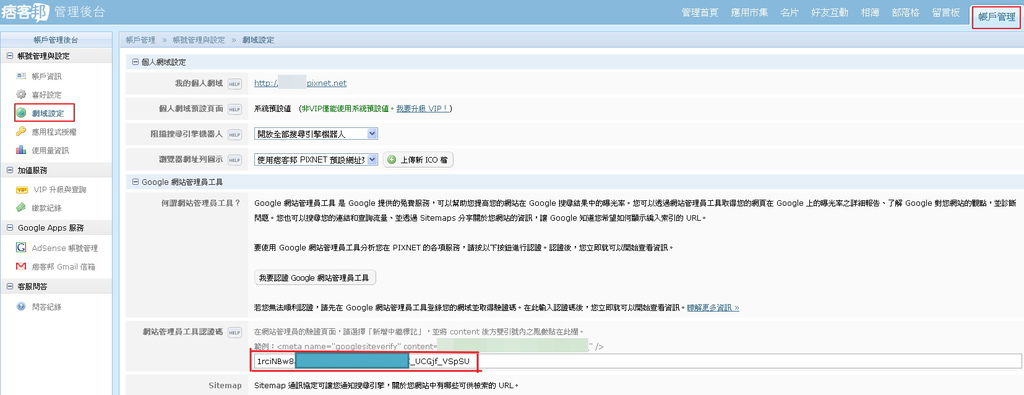
Task: Click HELP icon next to 阻擋搜尋引擎機器人
Action: pos(235,134)
